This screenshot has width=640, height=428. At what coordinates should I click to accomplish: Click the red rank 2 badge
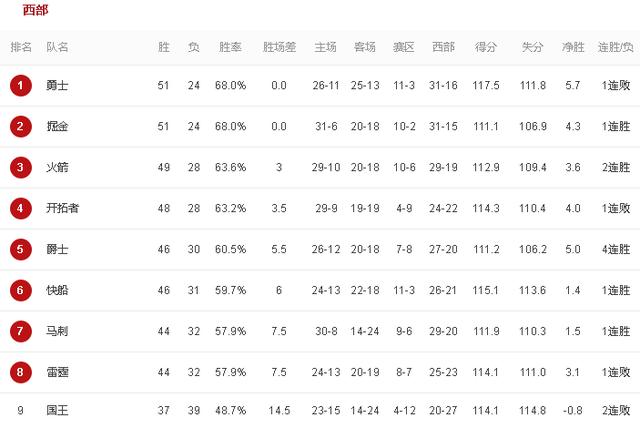click(x=20, y=126)
